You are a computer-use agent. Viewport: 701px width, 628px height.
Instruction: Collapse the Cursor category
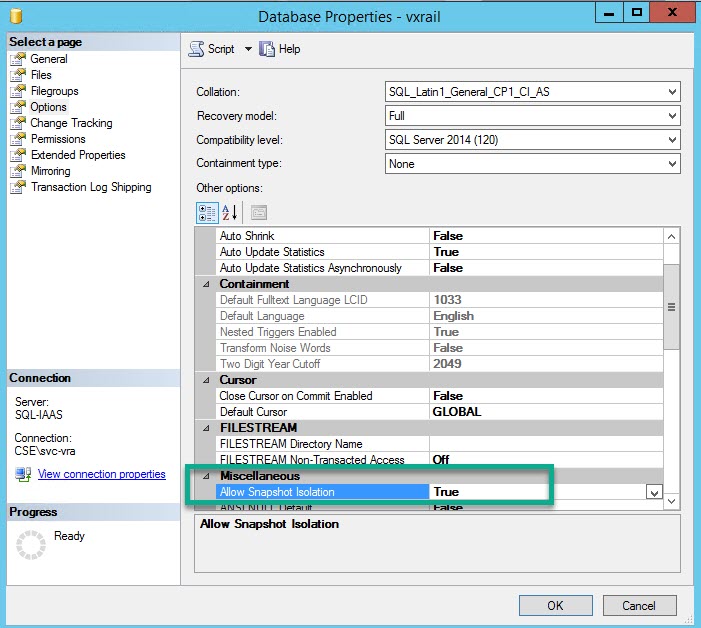tap(207, 380)
